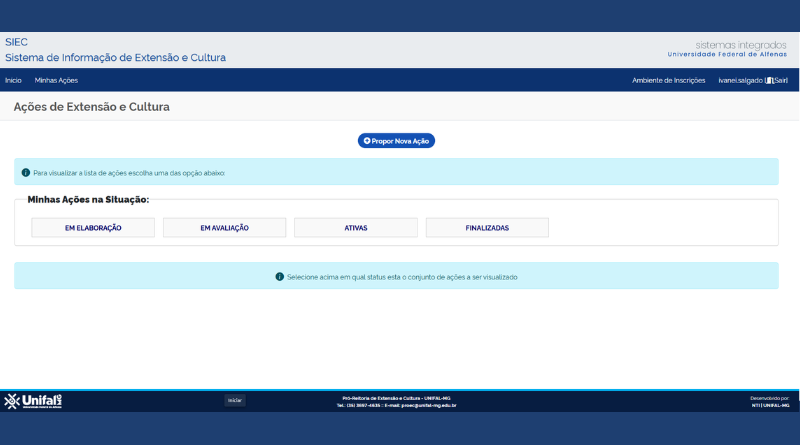Viewport: 800px width, 445px height.
Task: Click the sistemas integrados logo
Action: [x=729, y=48]
